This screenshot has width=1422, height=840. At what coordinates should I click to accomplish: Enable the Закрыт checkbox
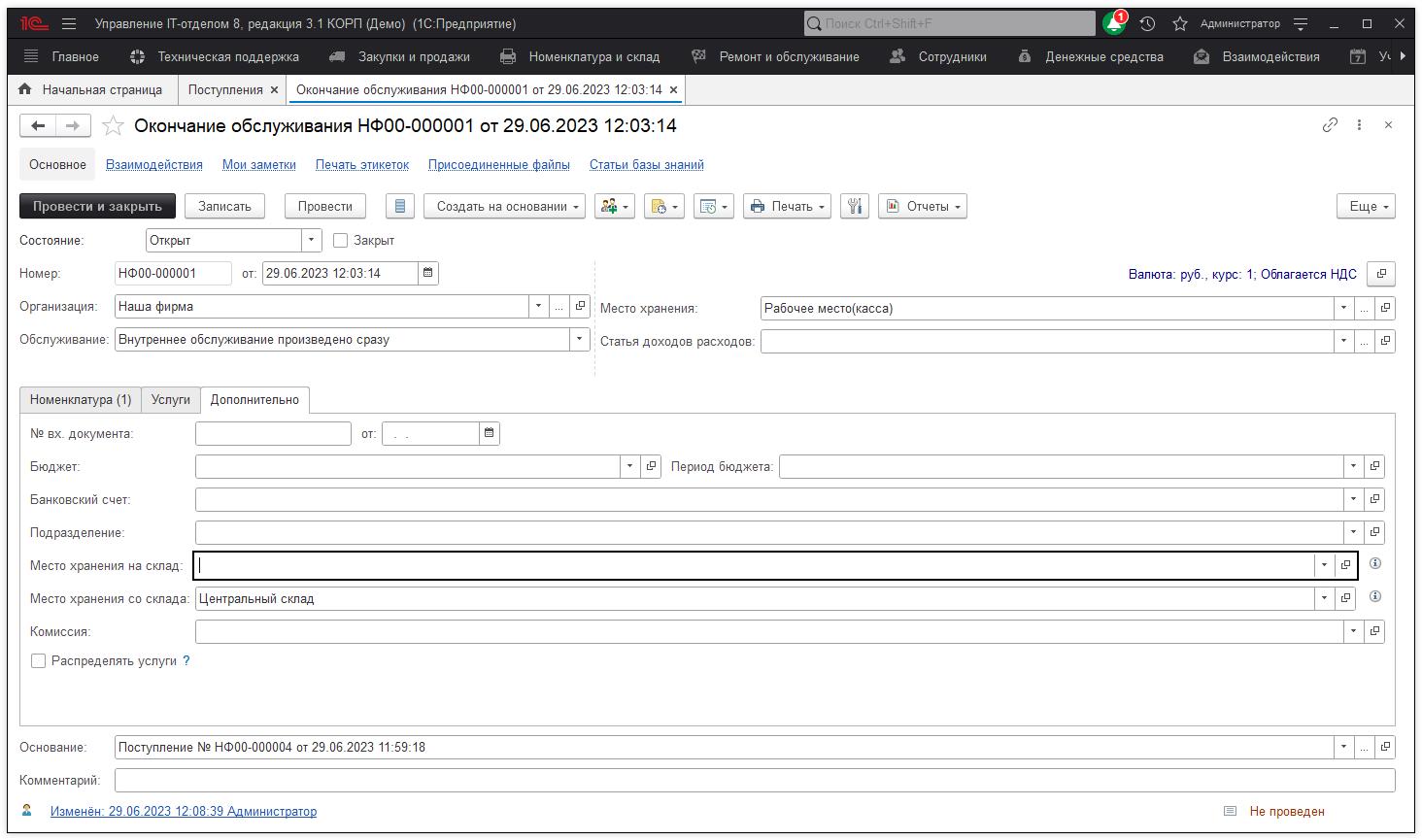point(341,240)
